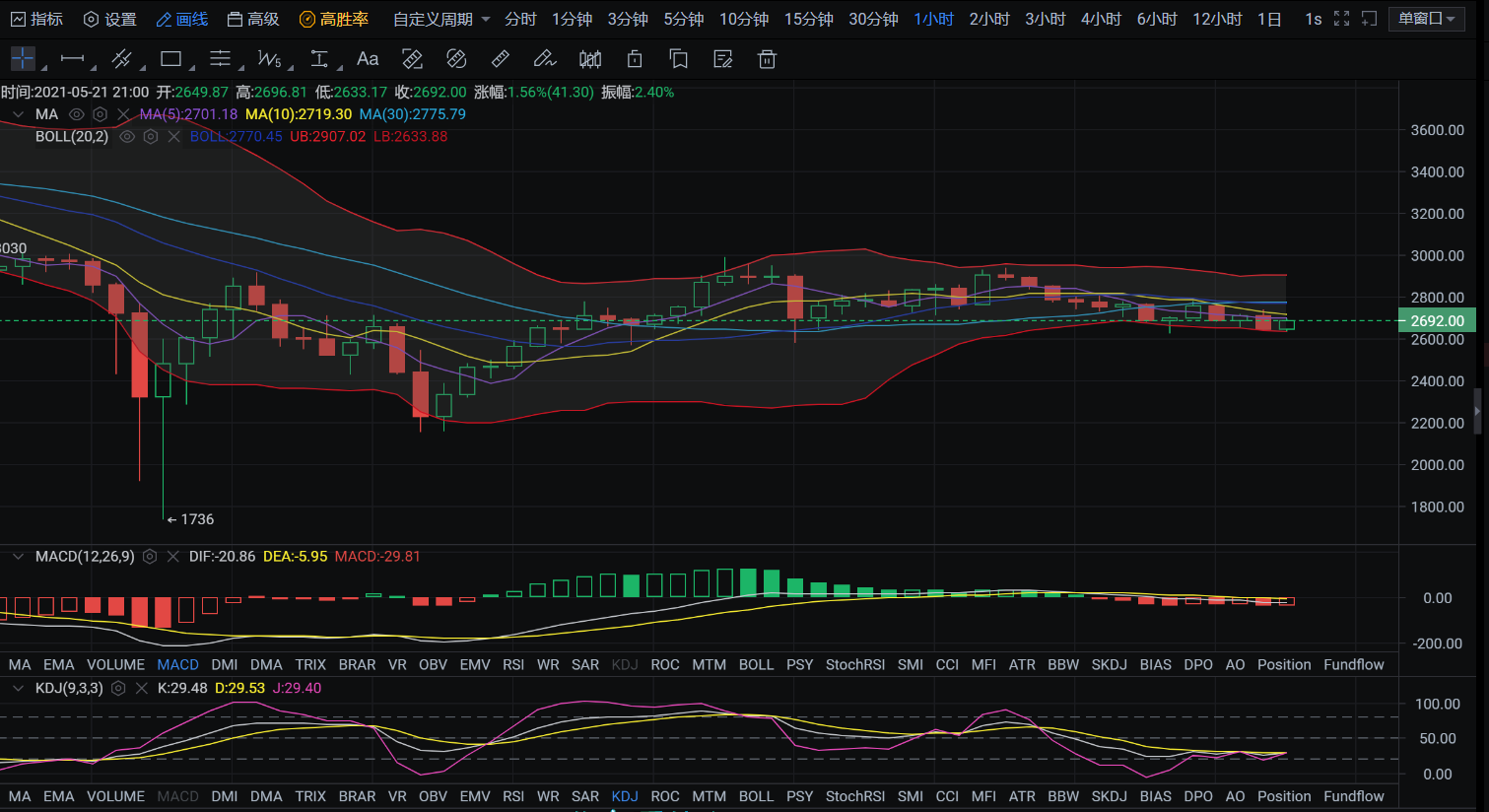Select the crosshair cursor drawing tool

click(x=22, y=59)
